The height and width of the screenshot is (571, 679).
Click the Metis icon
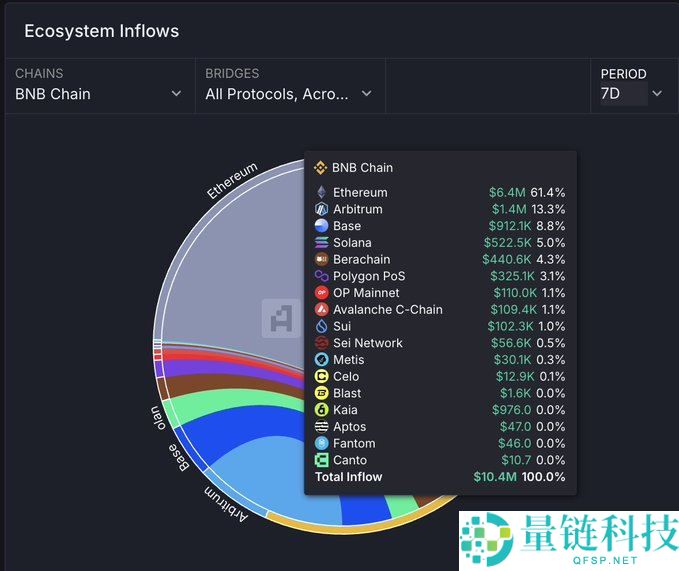[x=321, y=359]
